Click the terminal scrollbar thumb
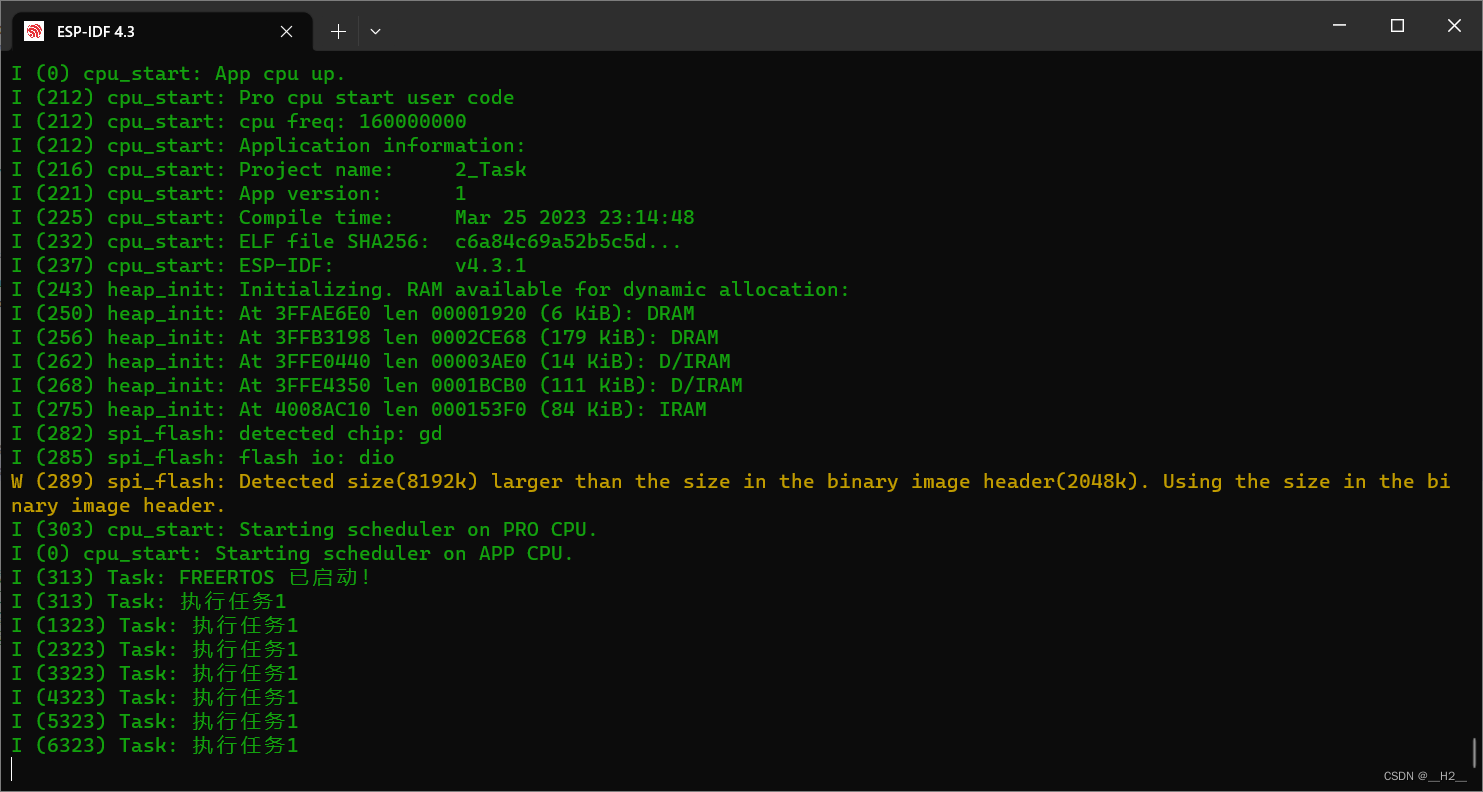Image resolution: width=1483 pixels, height=792 pixels. coord(1475,752)
